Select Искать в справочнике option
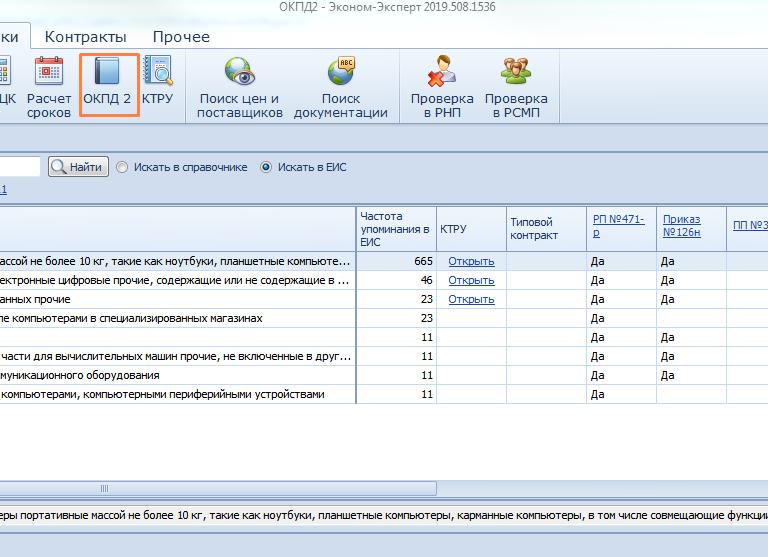768x557 pixels. (x=182, y=168)
